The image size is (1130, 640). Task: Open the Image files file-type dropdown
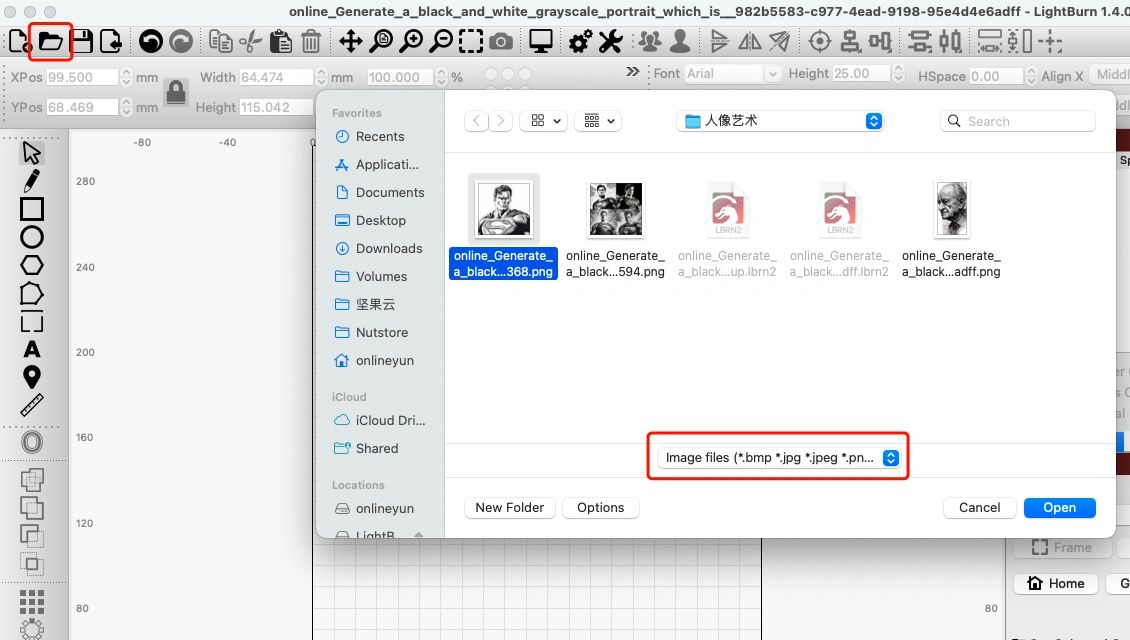778,457
